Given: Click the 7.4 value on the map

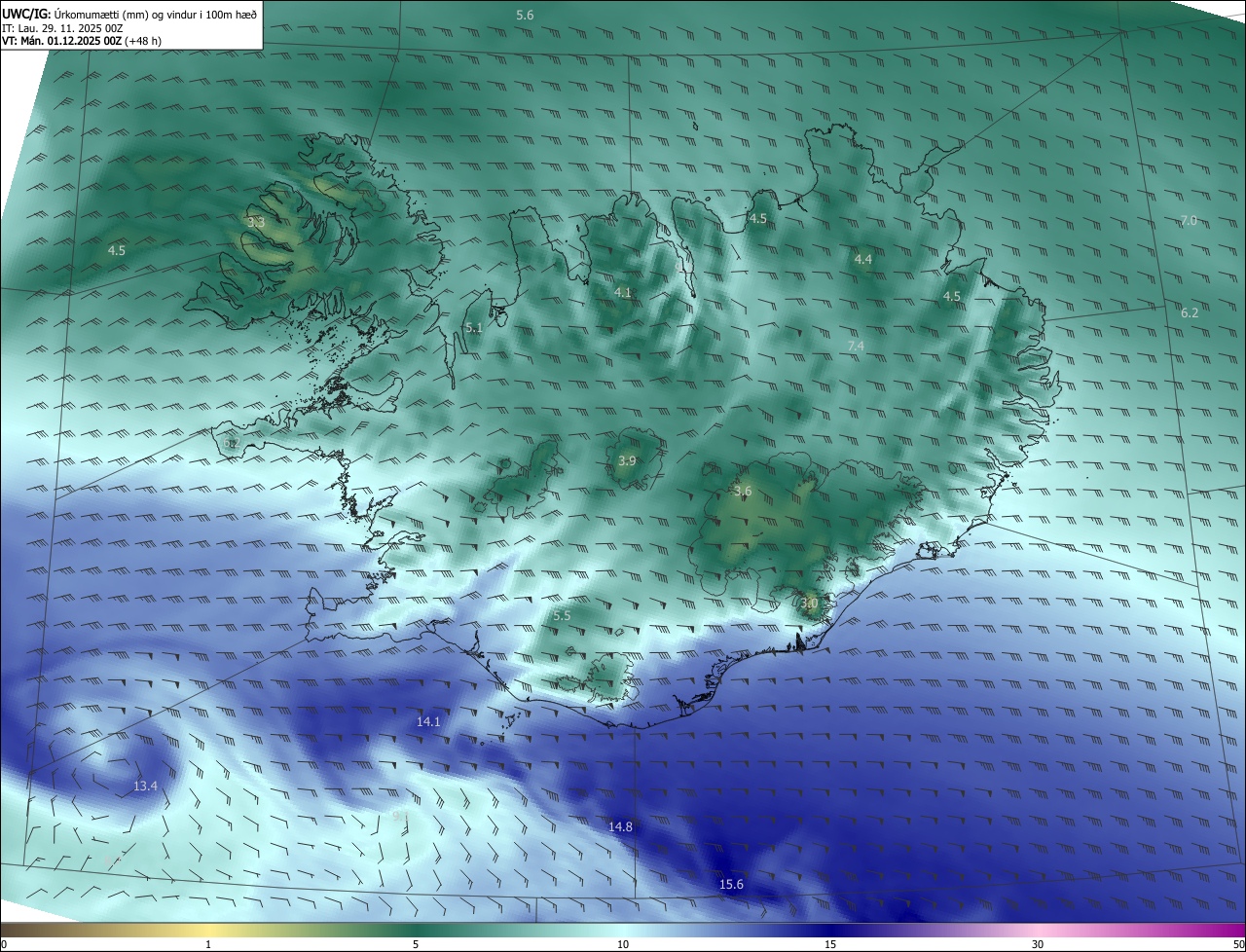Looking at the screenshot, I should point(856,347).
